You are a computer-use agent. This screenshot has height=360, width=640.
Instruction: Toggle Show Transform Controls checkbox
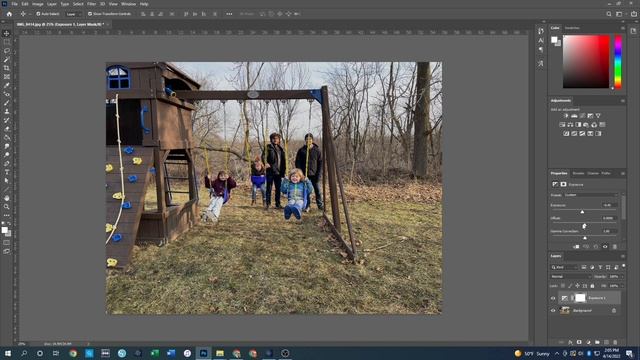[x=90, y=14]
